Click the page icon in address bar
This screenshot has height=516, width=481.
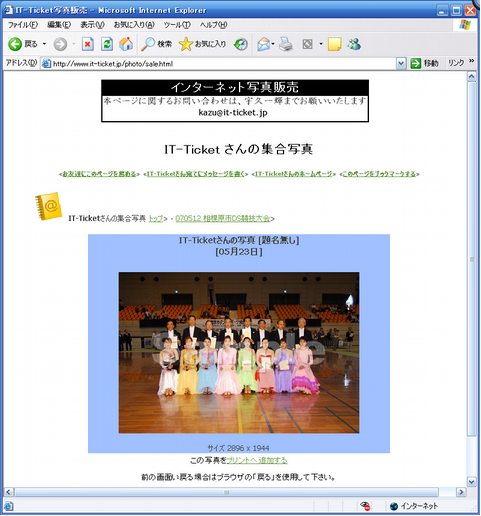click(46, 63)
